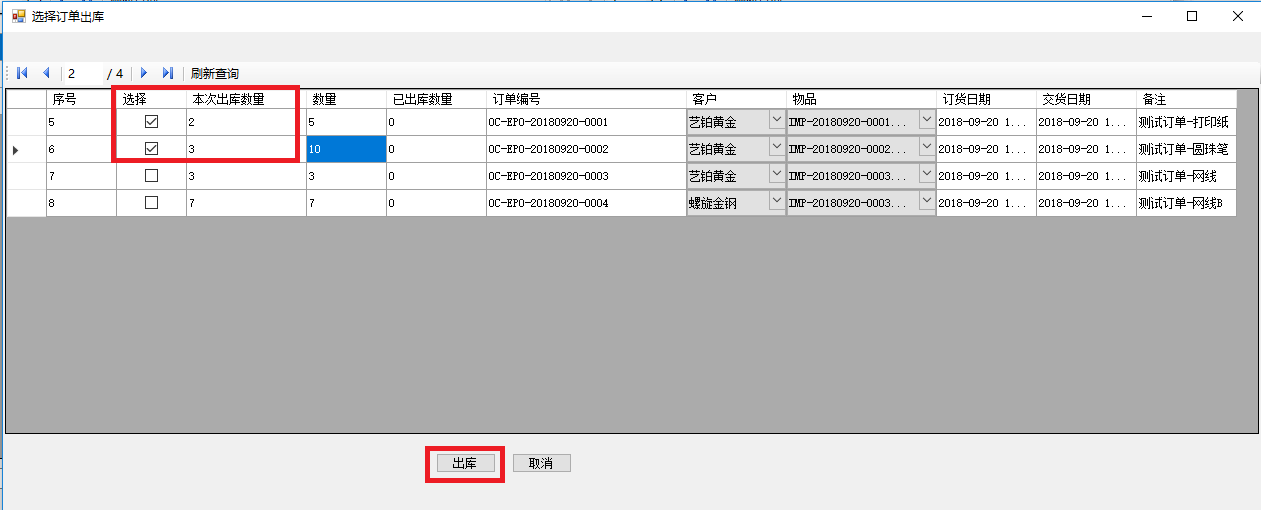Click the 取消 button
The width and height of the screenshot is (1261, 510).
541,464
